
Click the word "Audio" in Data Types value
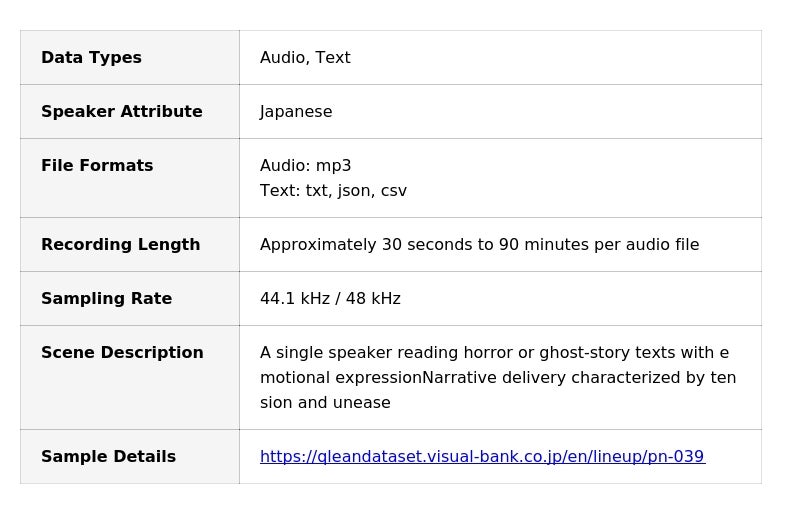click(282, 58)
